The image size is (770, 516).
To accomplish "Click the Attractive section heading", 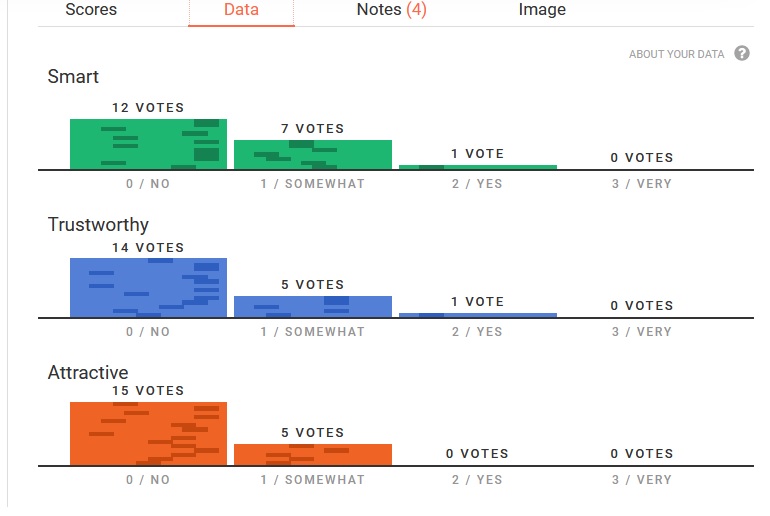I will coord(88,373).
